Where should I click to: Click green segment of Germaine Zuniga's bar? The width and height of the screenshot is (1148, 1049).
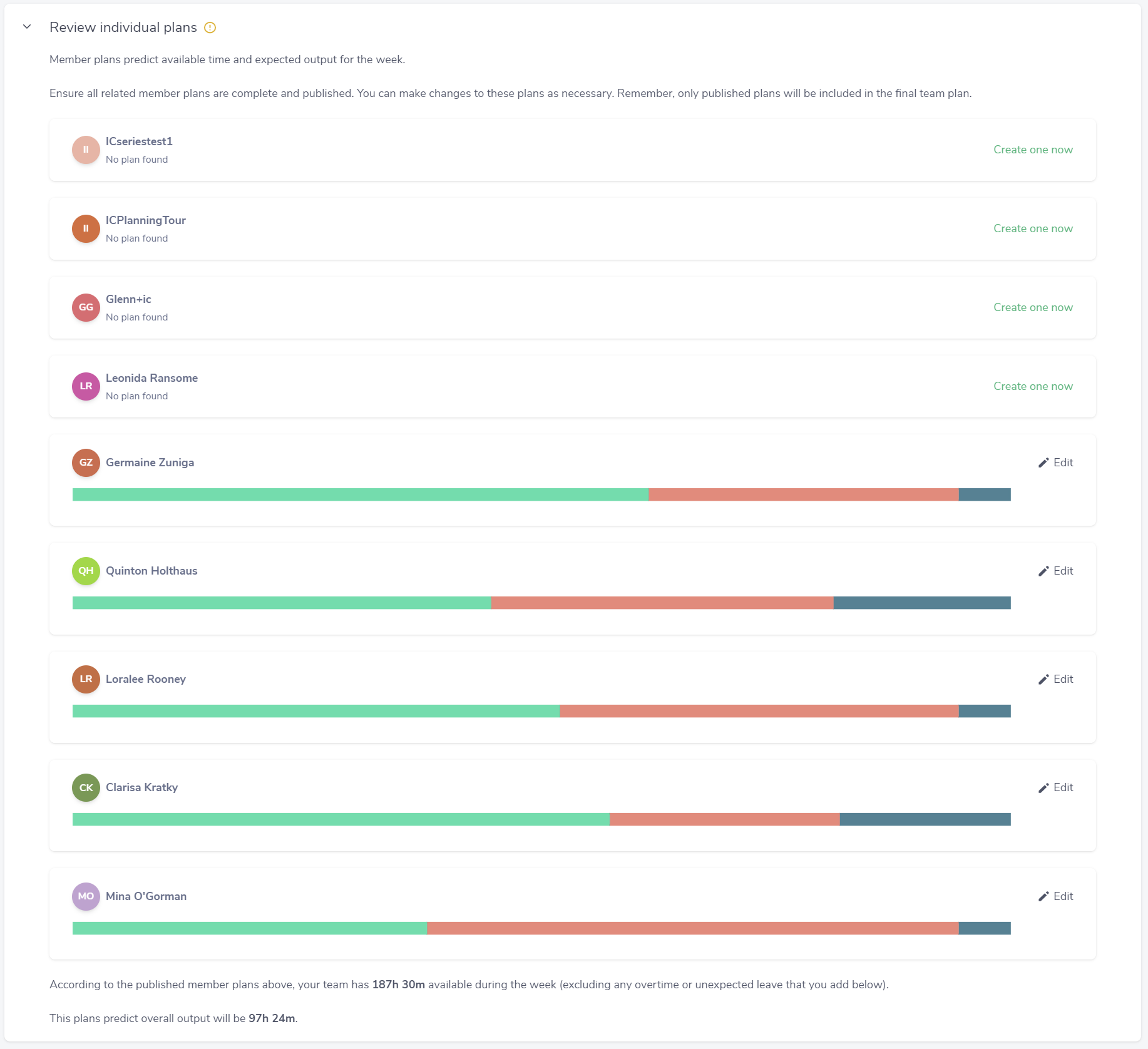click(361, 495)
